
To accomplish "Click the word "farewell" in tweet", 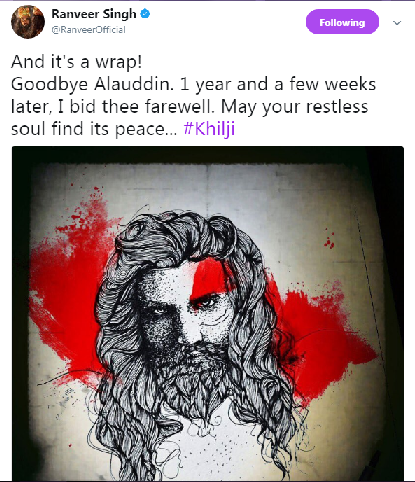I will pos(180,107).
